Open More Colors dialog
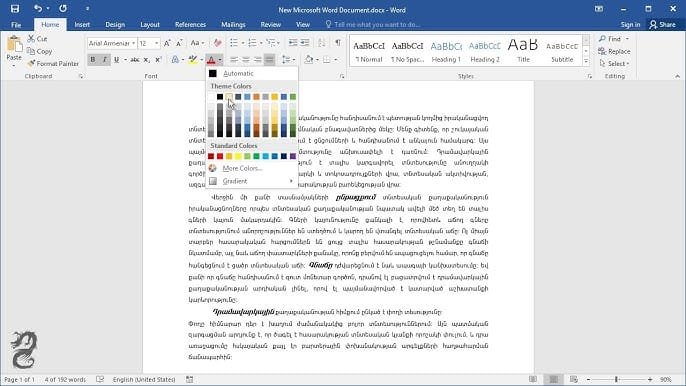 point(252,168)
